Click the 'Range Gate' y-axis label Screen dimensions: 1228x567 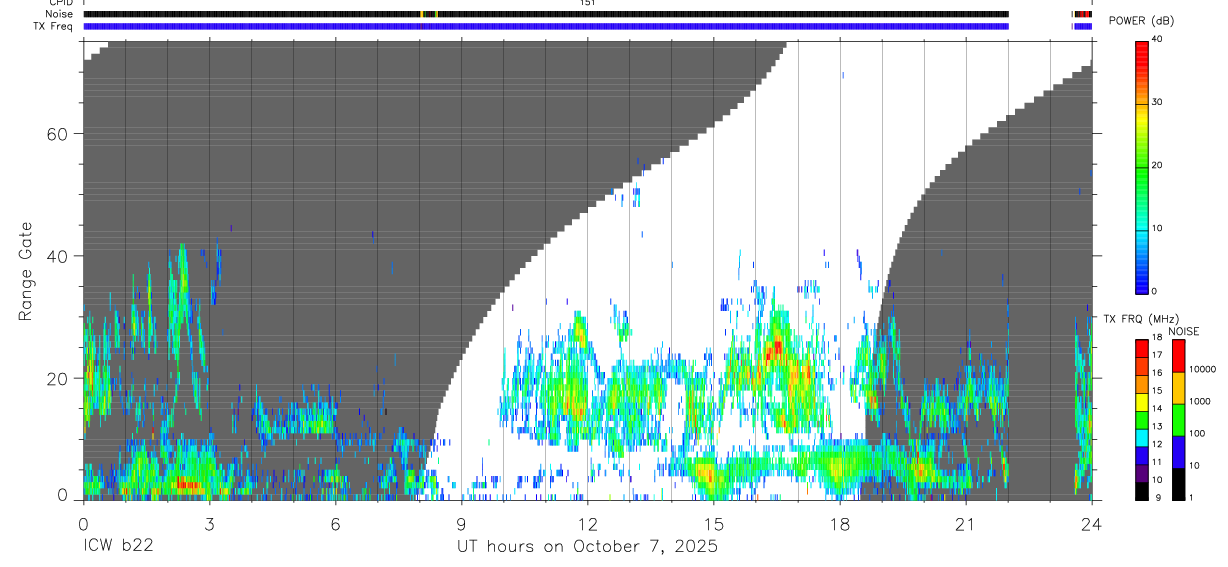click(26, 271)
